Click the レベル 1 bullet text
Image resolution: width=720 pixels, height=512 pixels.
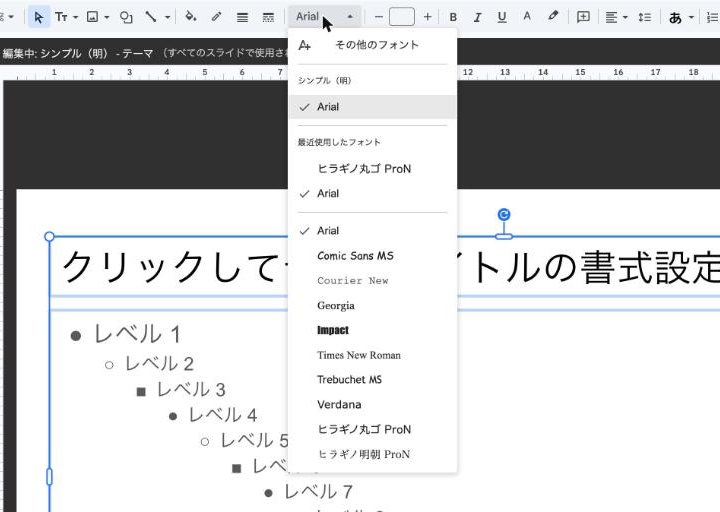pos(137,334)
